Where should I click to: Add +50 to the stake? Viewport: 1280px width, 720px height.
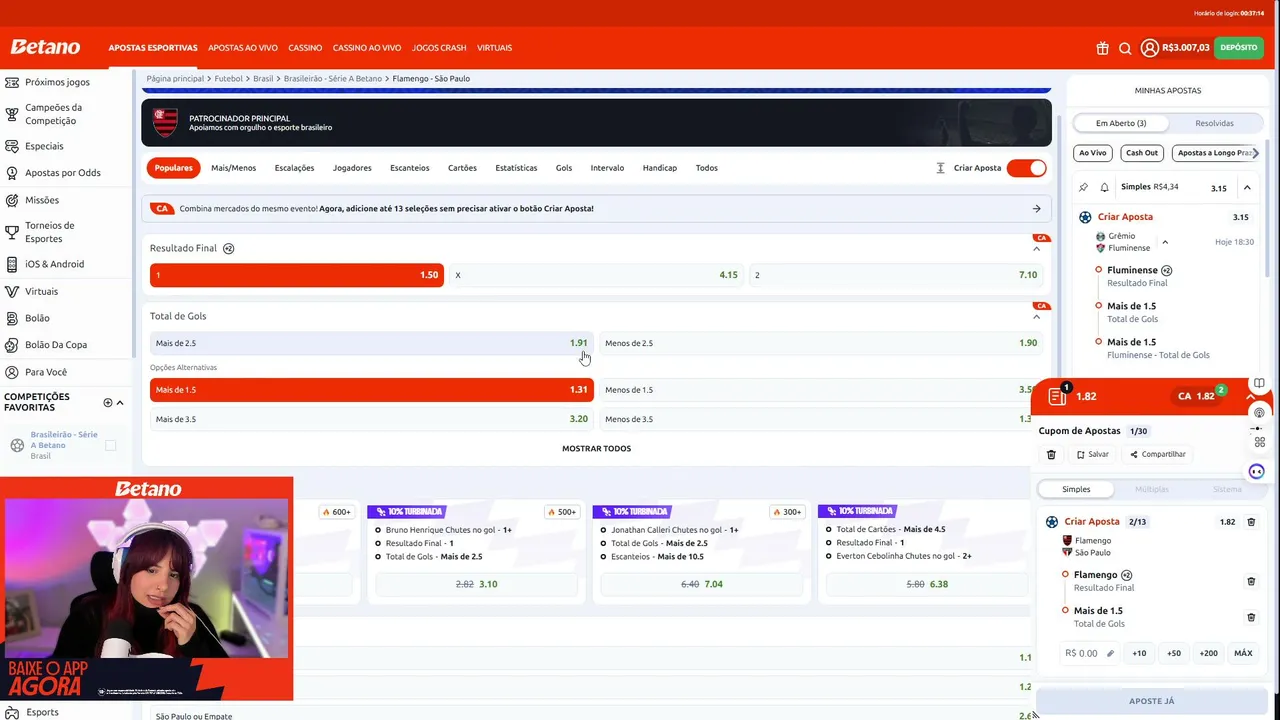click(1174, 653)
